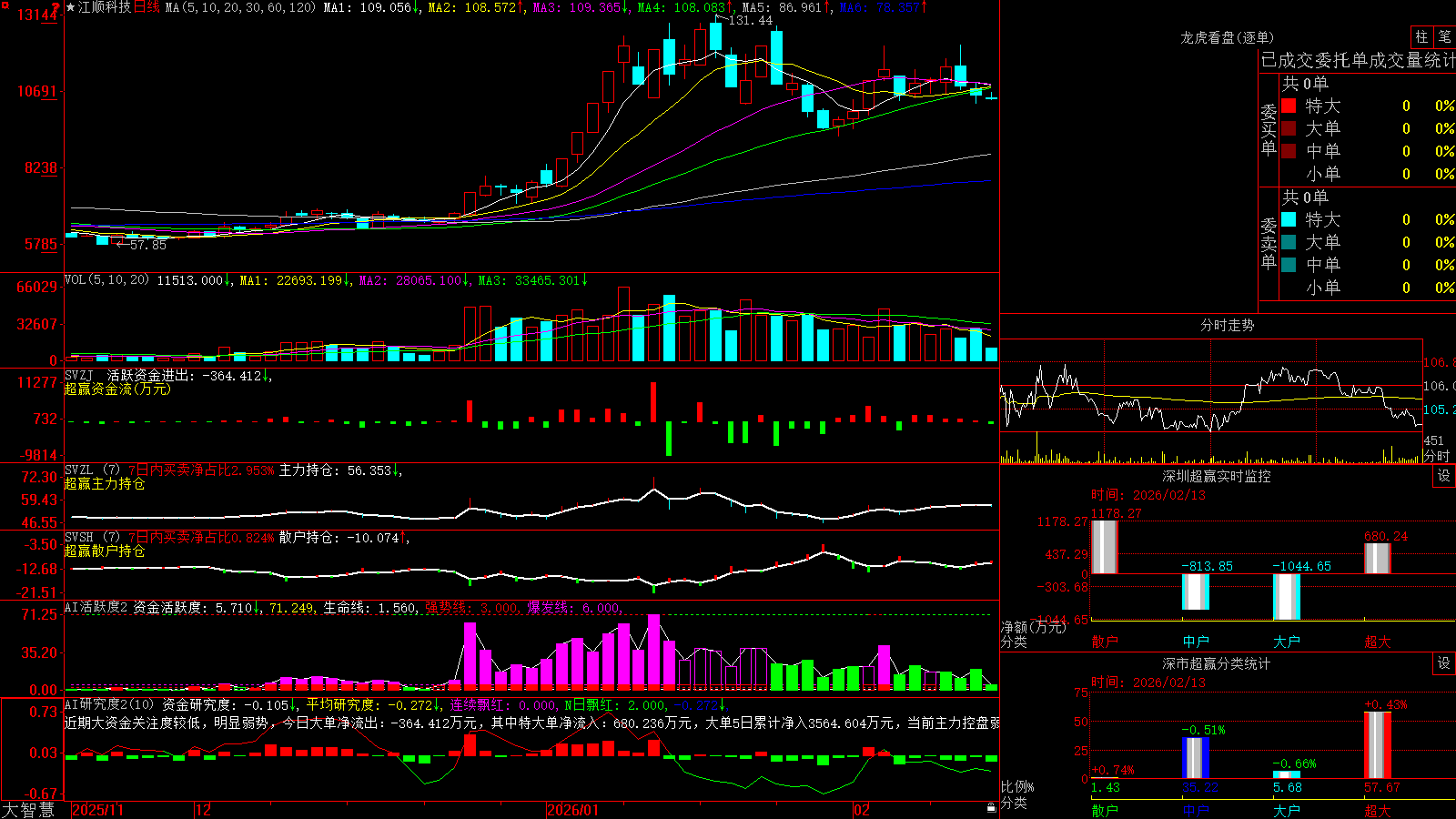Select the SVZL (7) indicator label
Image resolution: width=1456 pixels, height=819 pixels.
point(92,470)
